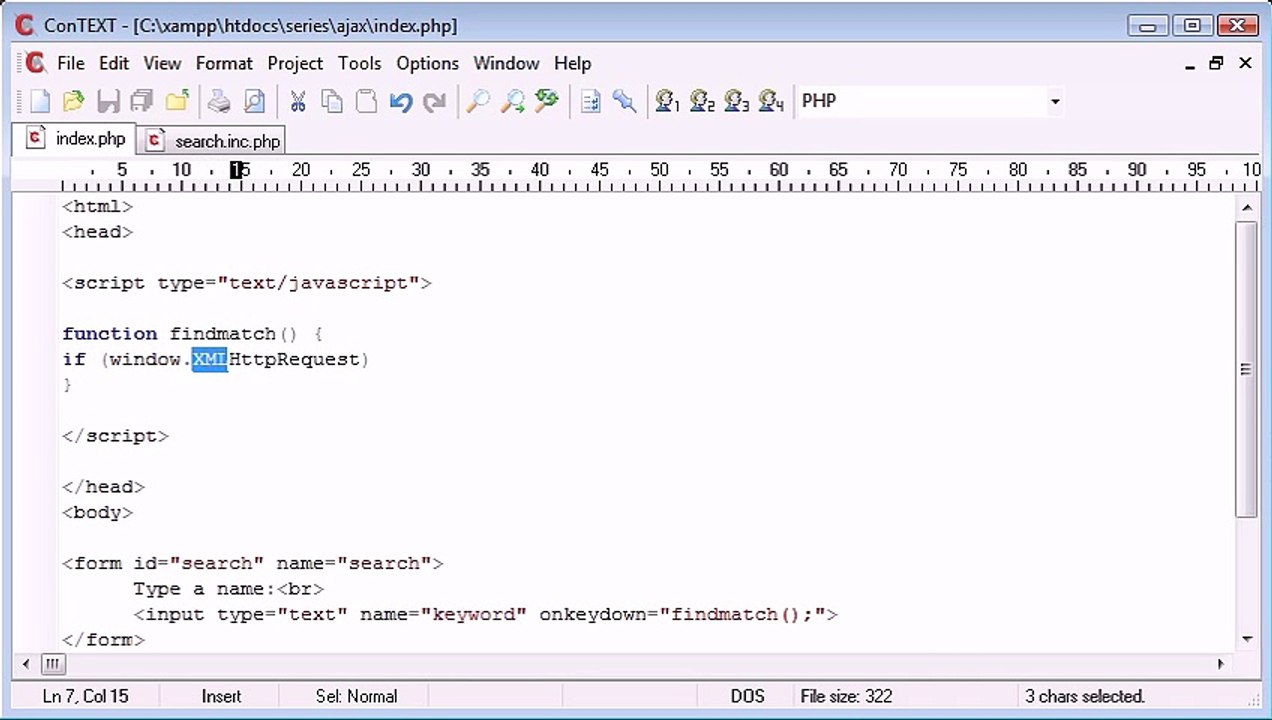The image size is (1272, 720).
Task: Run user command 1 icon
Action: (667, 101)
